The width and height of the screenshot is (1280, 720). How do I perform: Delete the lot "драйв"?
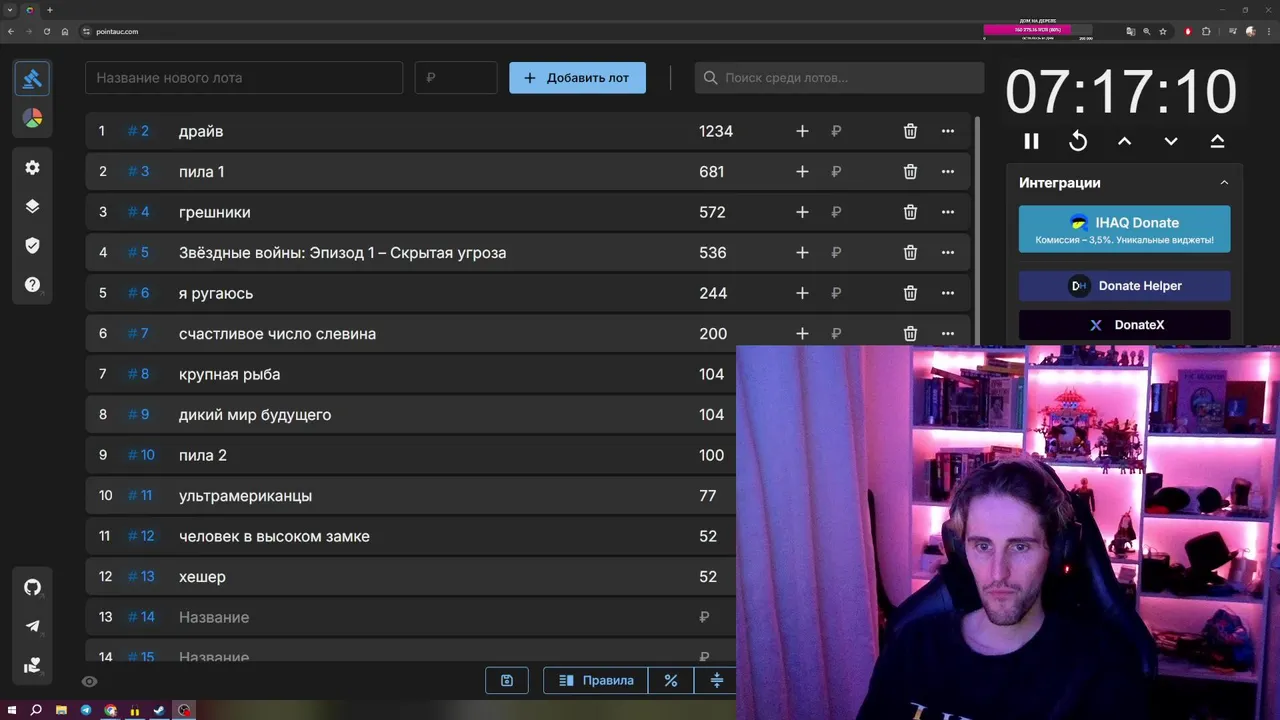[910, 131]
